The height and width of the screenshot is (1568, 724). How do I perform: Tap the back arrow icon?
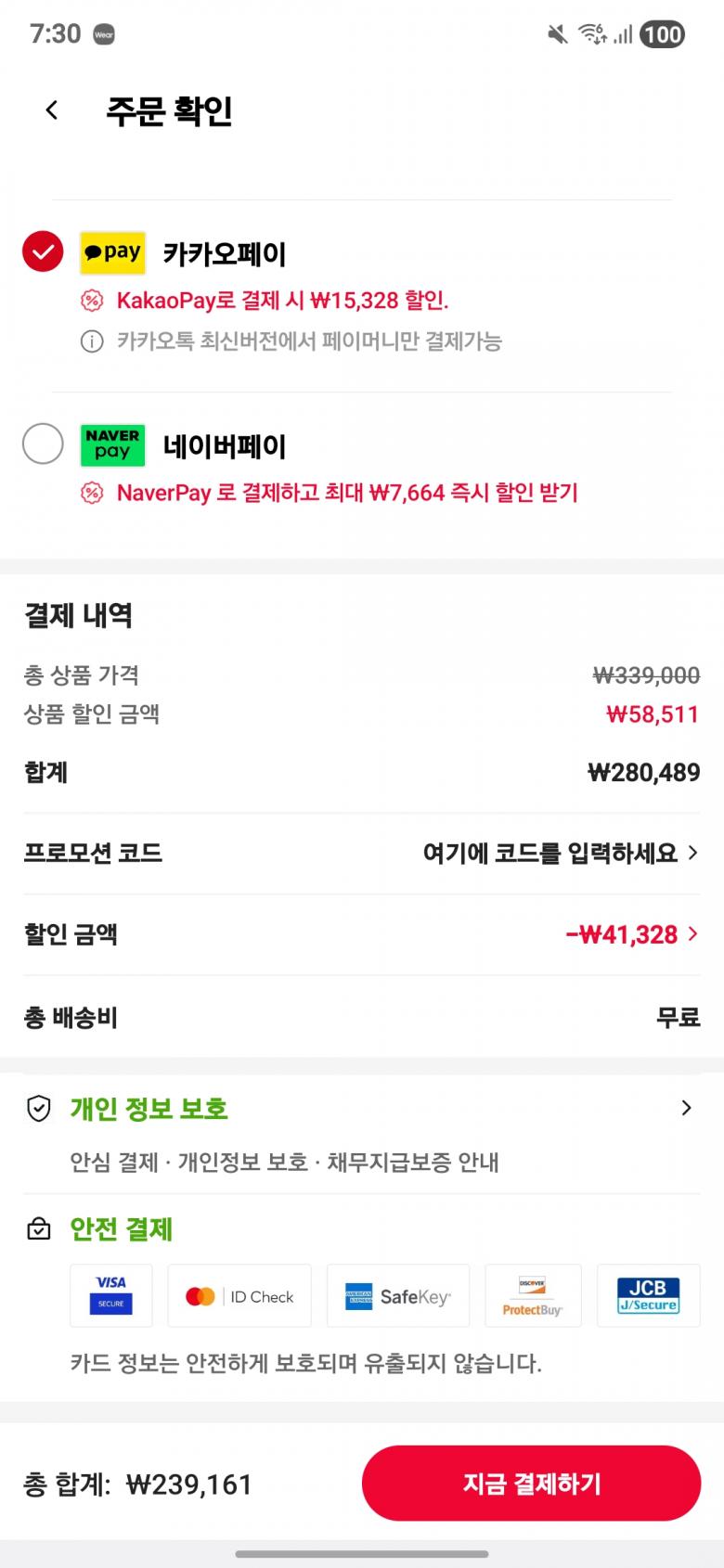[x=52, y=110]
